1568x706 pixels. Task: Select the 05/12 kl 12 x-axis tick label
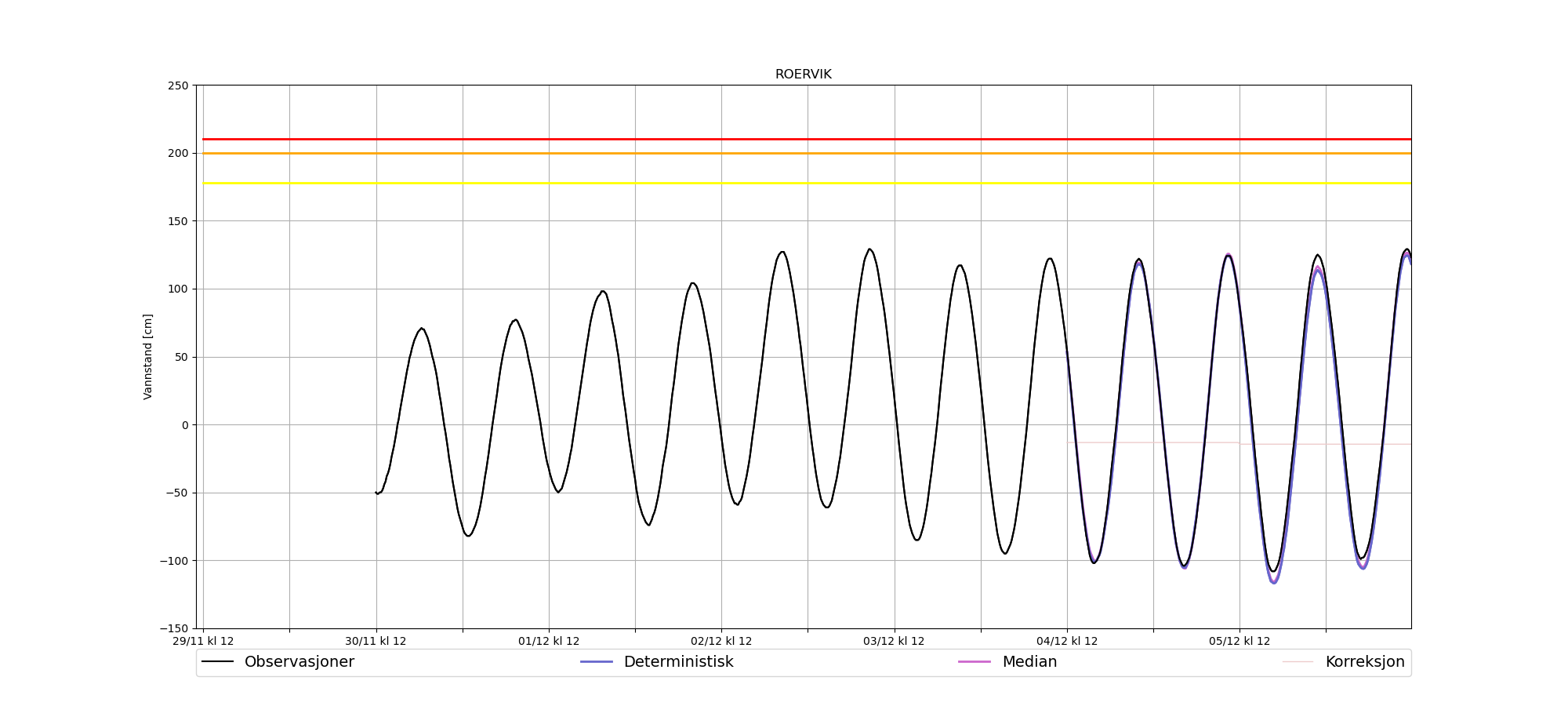pos(1240,642)
